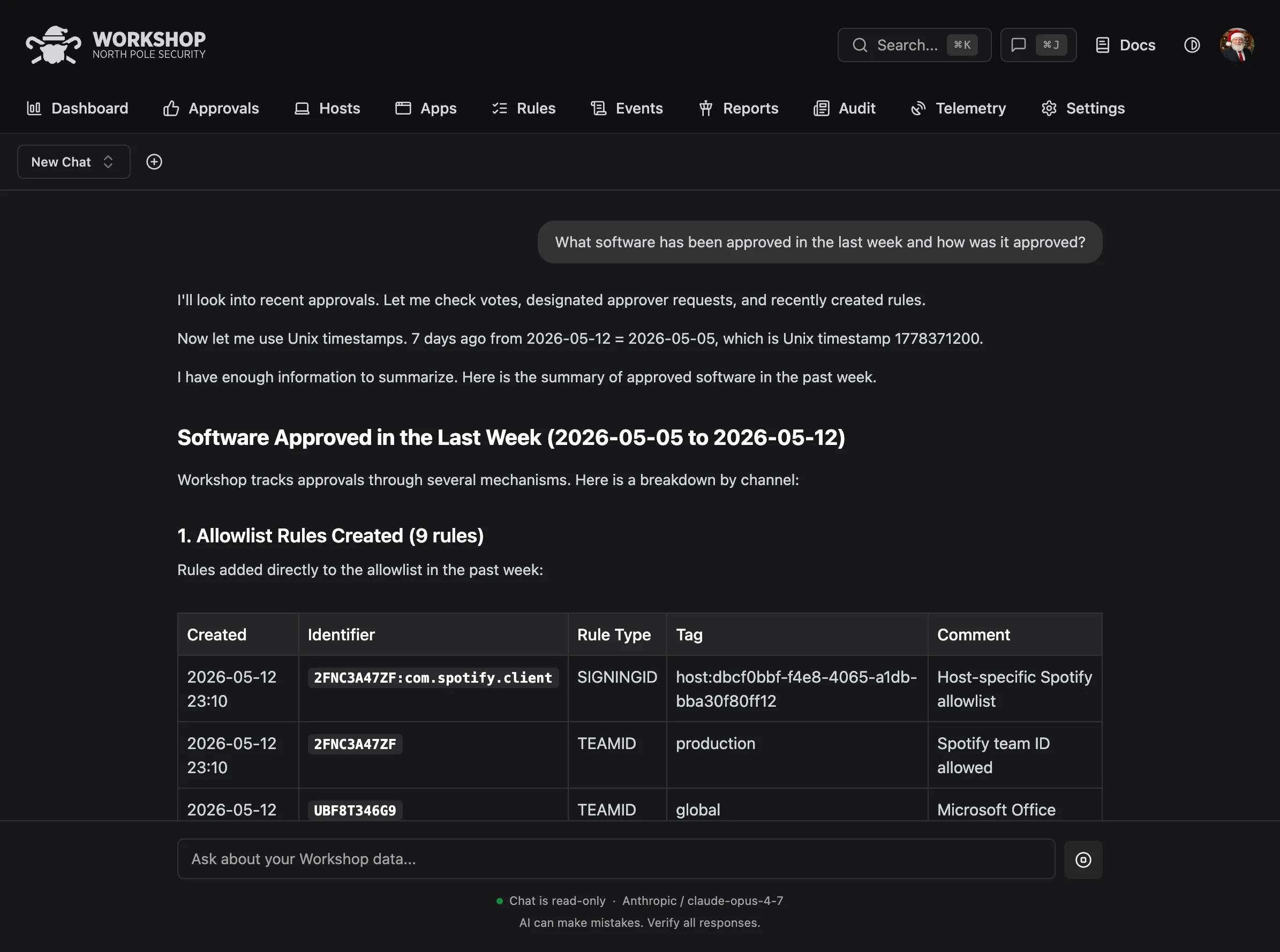The width and height of the screenshot is (1280, 952).
Task: Click the Docs document icon
Action: [1102, 45]
